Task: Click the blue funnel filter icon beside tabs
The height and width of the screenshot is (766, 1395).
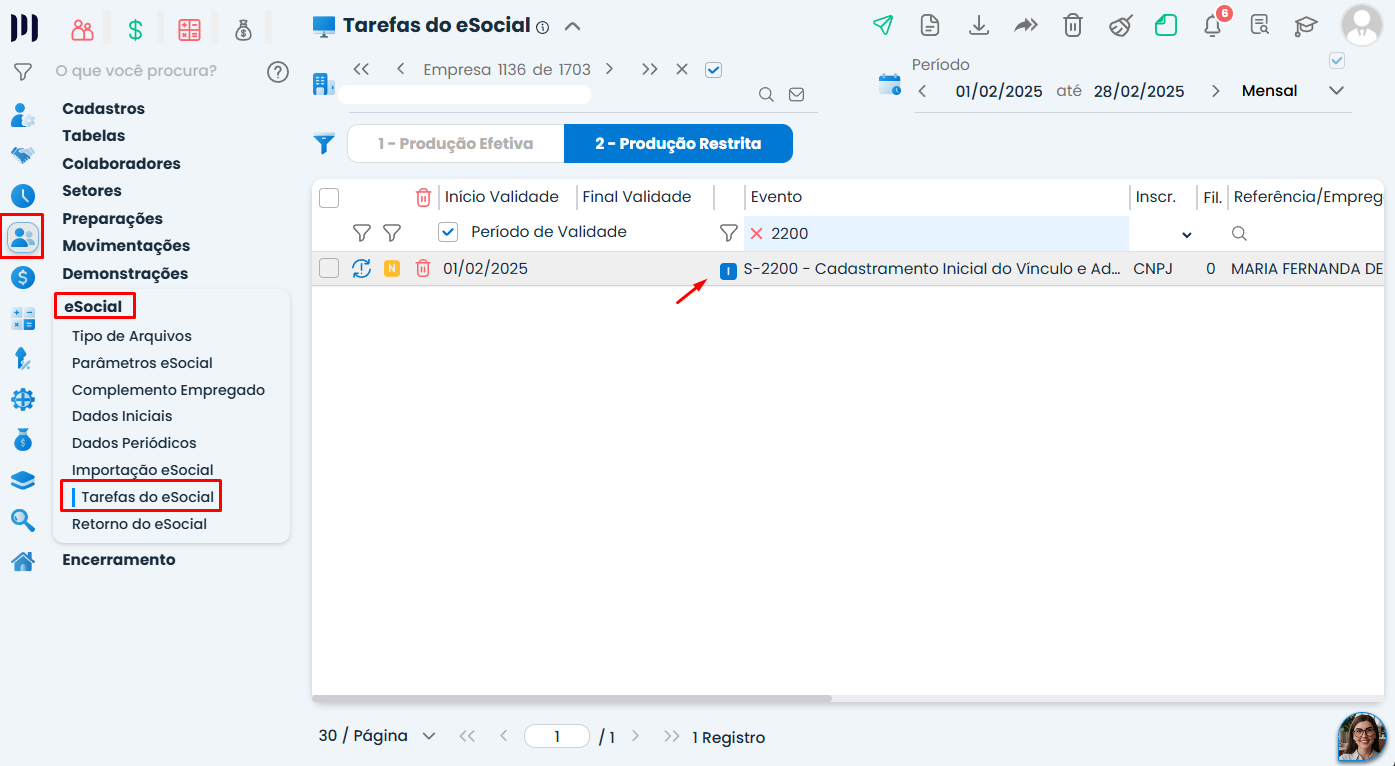Action: (324, 144)
